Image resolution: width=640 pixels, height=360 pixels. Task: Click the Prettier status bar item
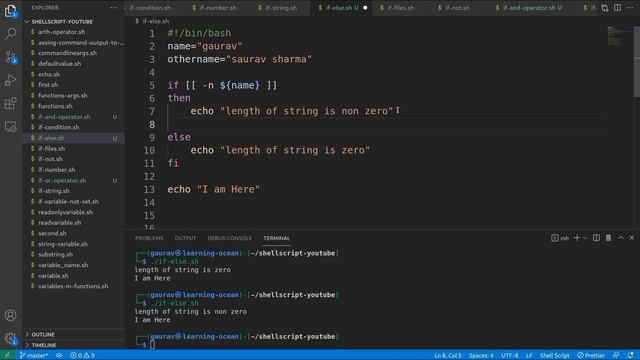tap(591, 355)
